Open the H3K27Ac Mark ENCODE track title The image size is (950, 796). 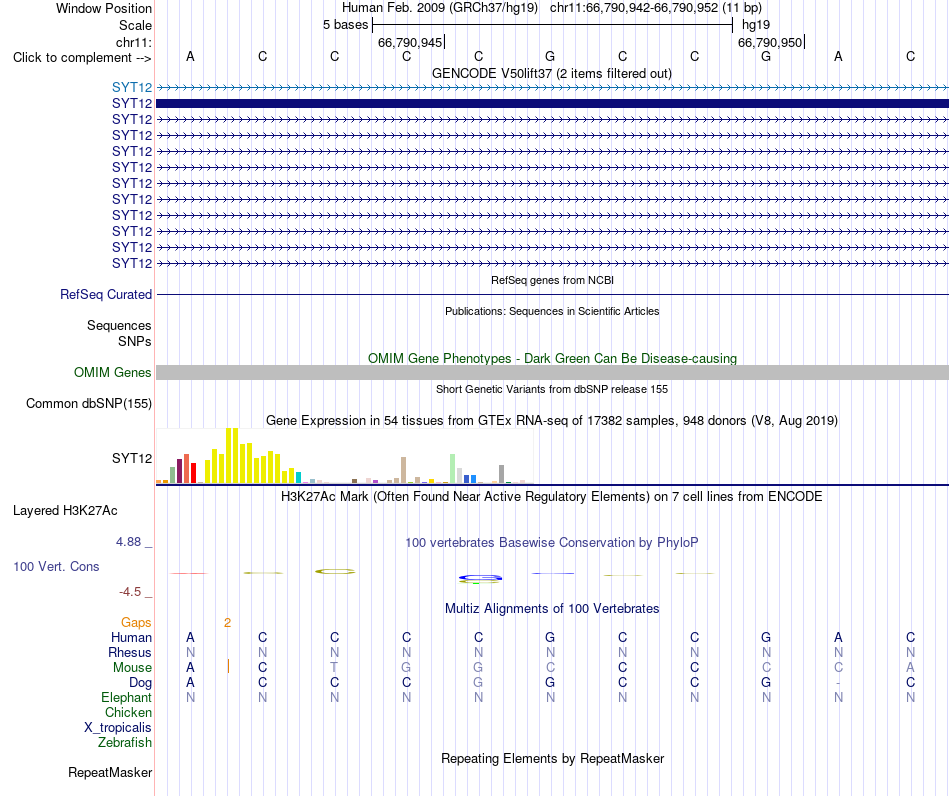coord(552,497)
